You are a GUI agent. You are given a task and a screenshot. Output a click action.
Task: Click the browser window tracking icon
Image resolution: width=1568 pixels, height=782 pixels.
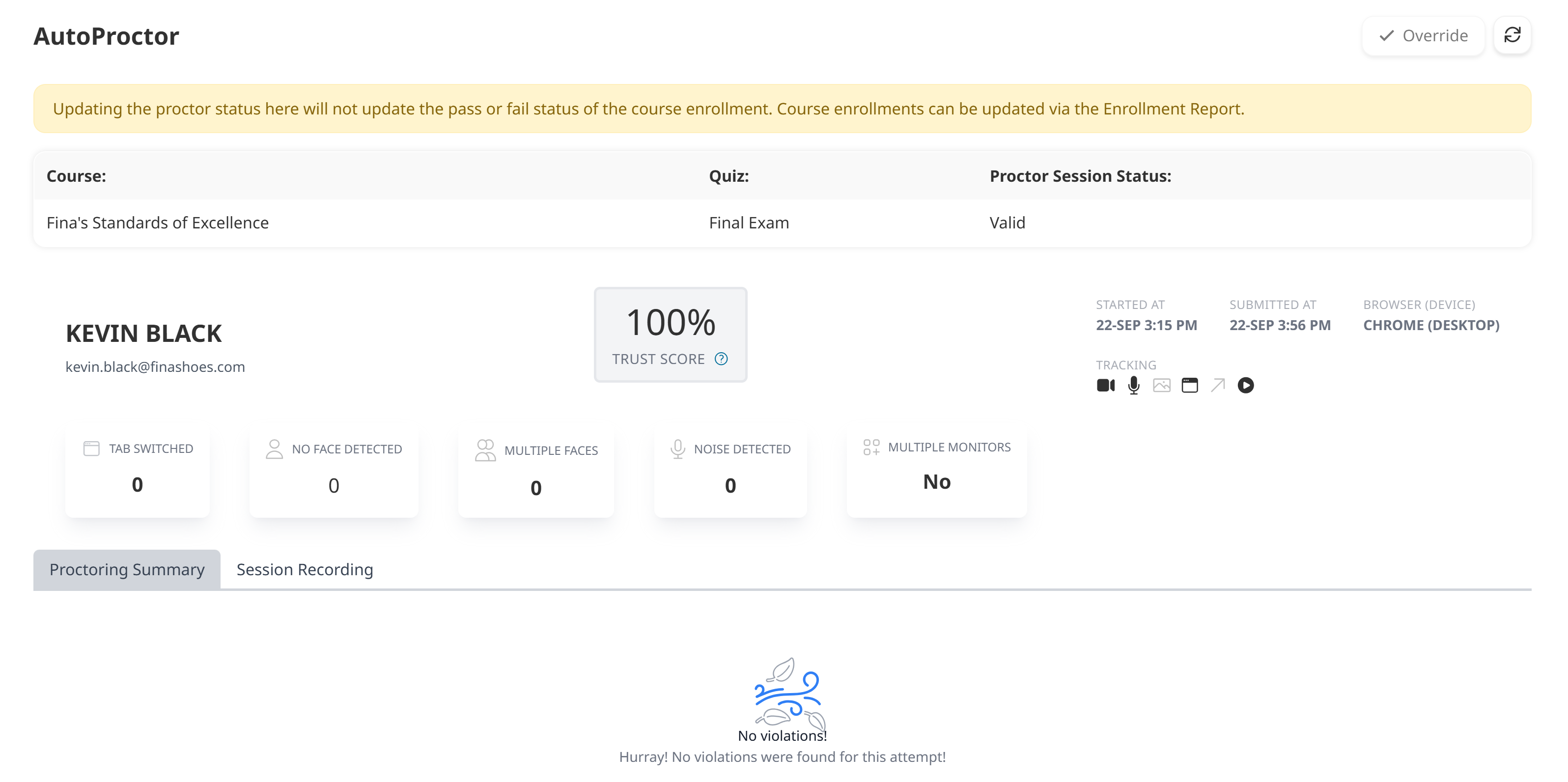coord(1190,385)
